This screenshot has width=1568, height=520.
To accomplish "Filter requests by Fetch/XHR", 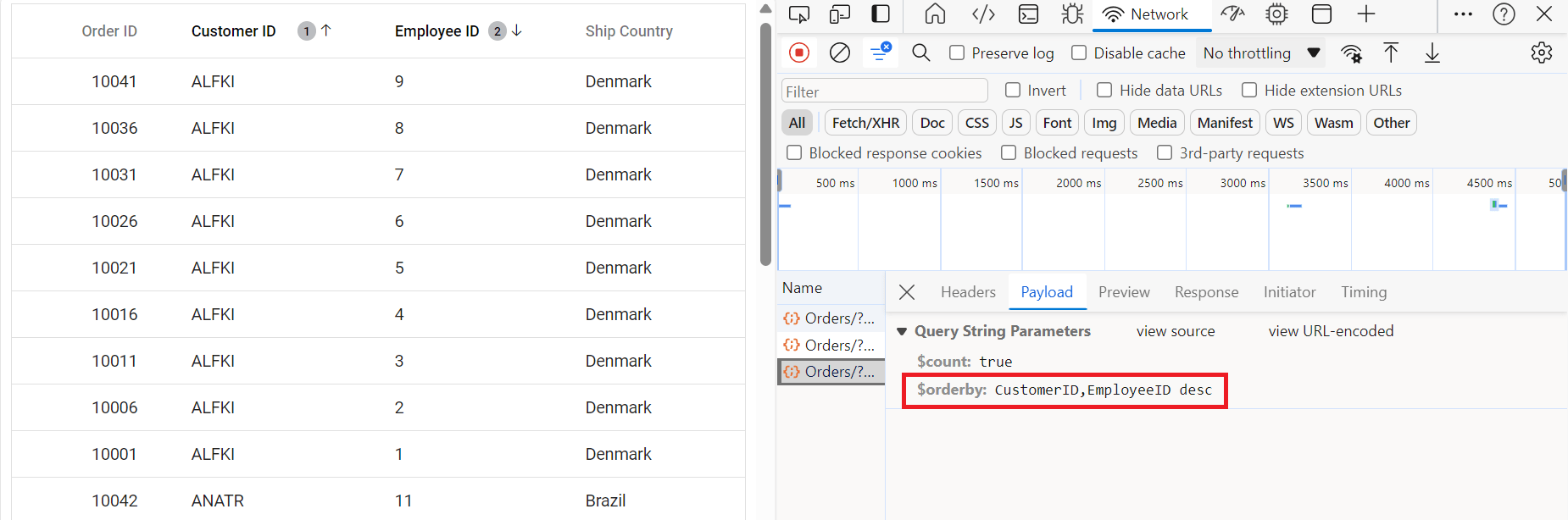I will [x=865, y=123].
